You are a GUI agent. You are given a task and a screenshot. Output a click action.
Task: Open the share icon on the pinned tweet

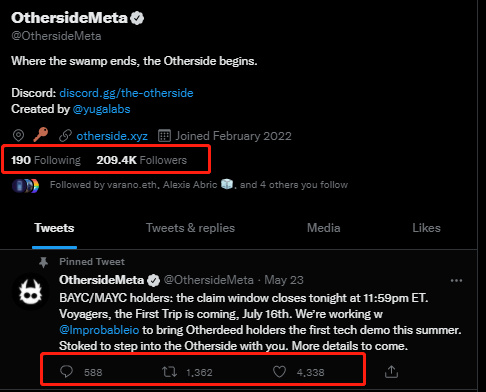pyautogui.click(x=391, y=372)
